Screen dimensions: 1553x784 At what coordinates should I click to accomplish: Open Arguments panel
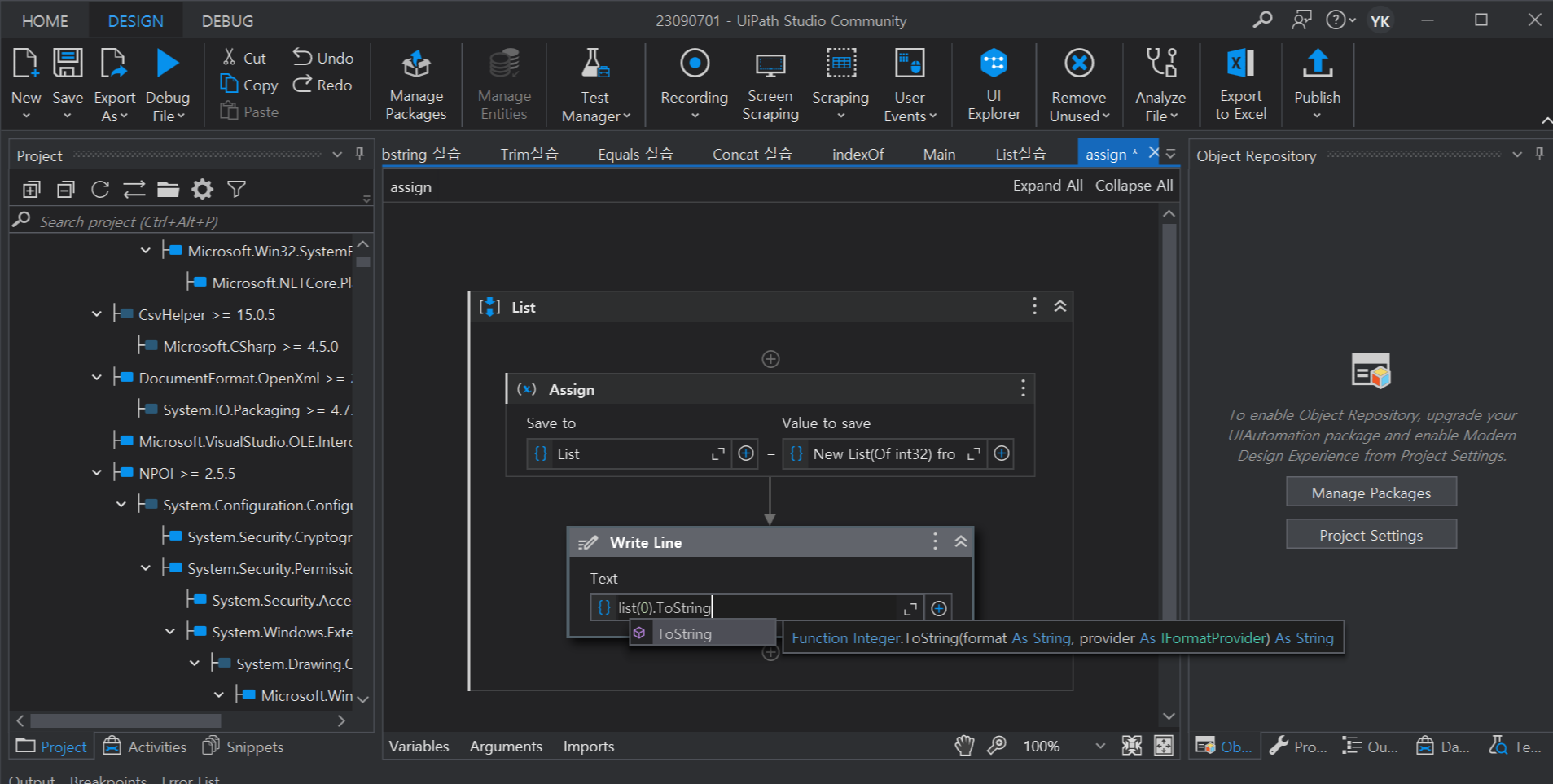506,747
